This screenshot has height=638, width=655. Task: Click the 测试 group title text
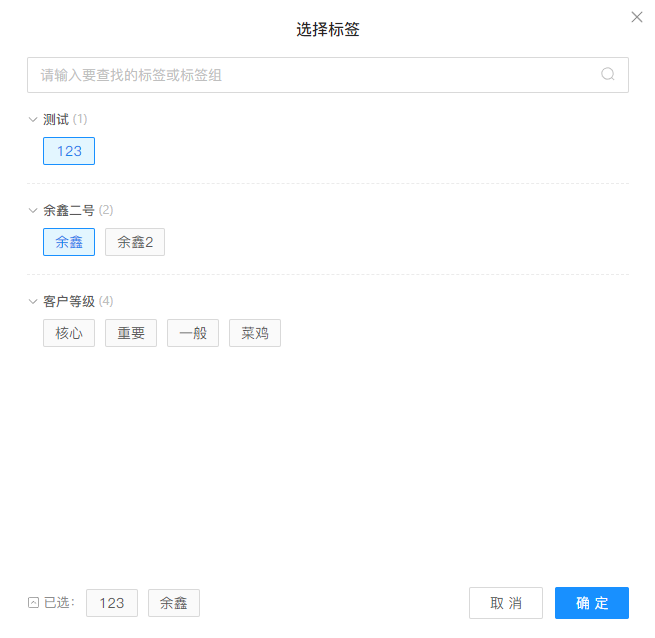tap(56, 120)
